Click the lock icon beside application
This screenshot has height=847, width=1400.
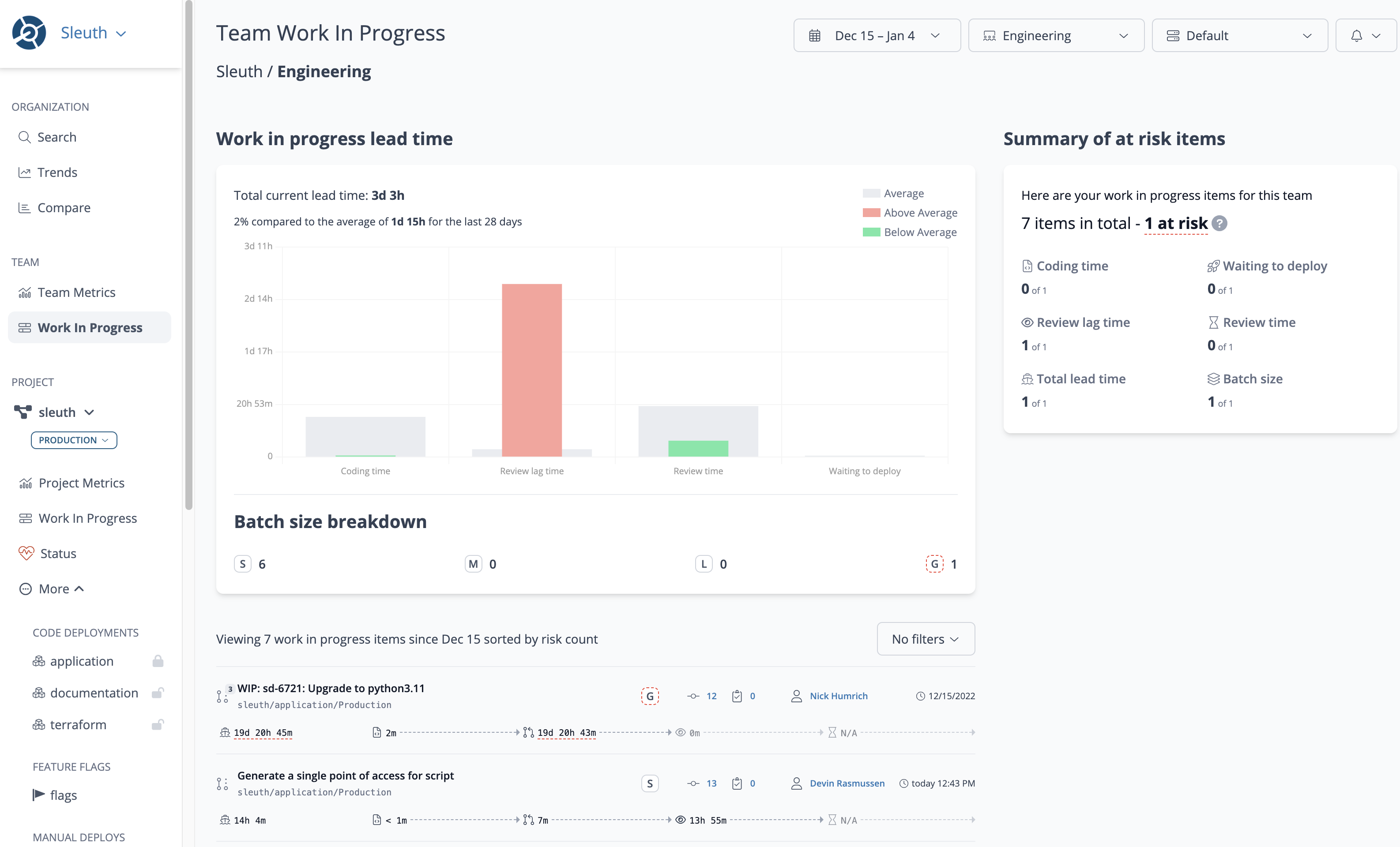coord(158,661)
